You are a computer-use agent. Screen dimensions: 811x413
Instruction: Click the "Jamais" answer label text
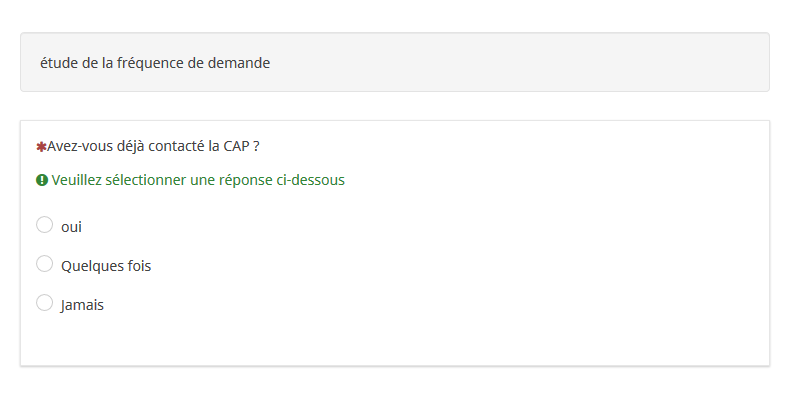click(x=82, y=305)
